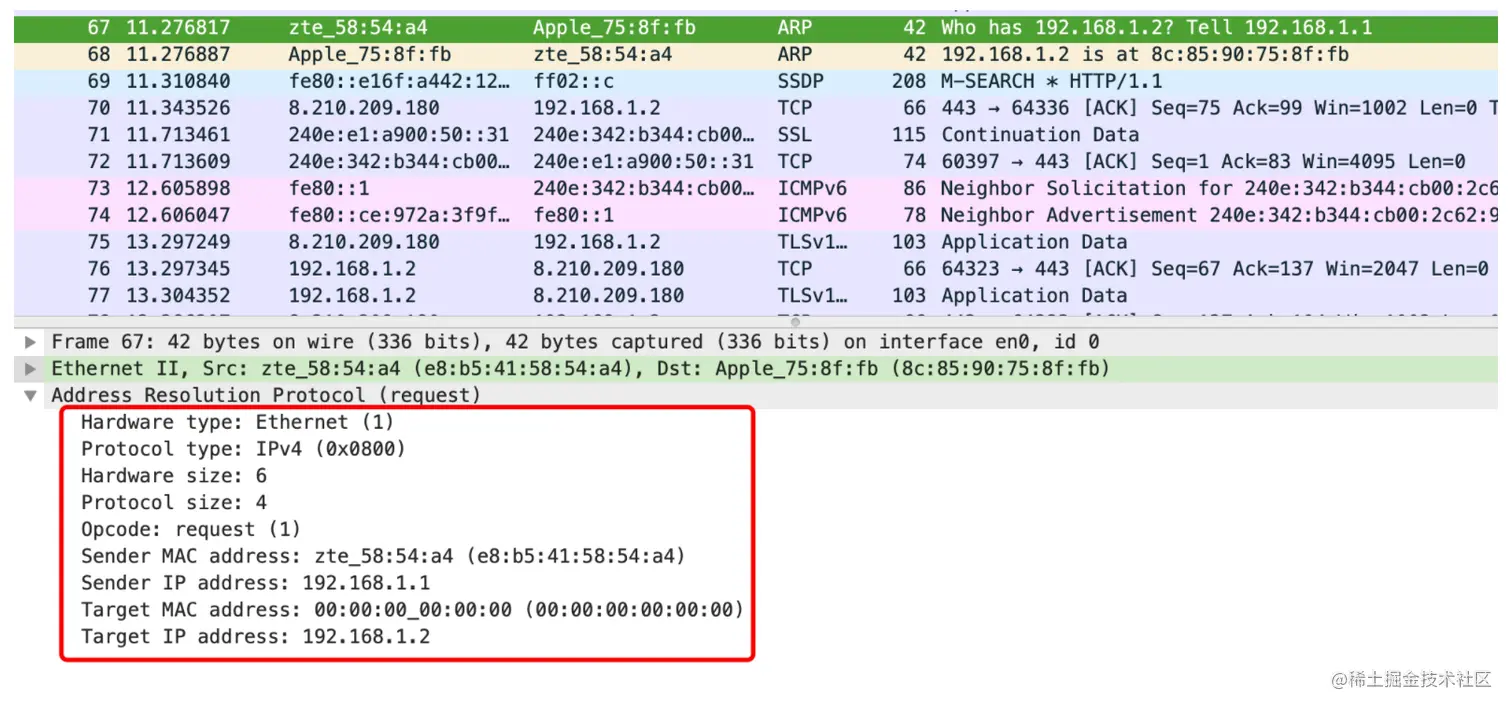
Task: Select packet 74 Neighbor Advertisement row
Action: point(756,215)
